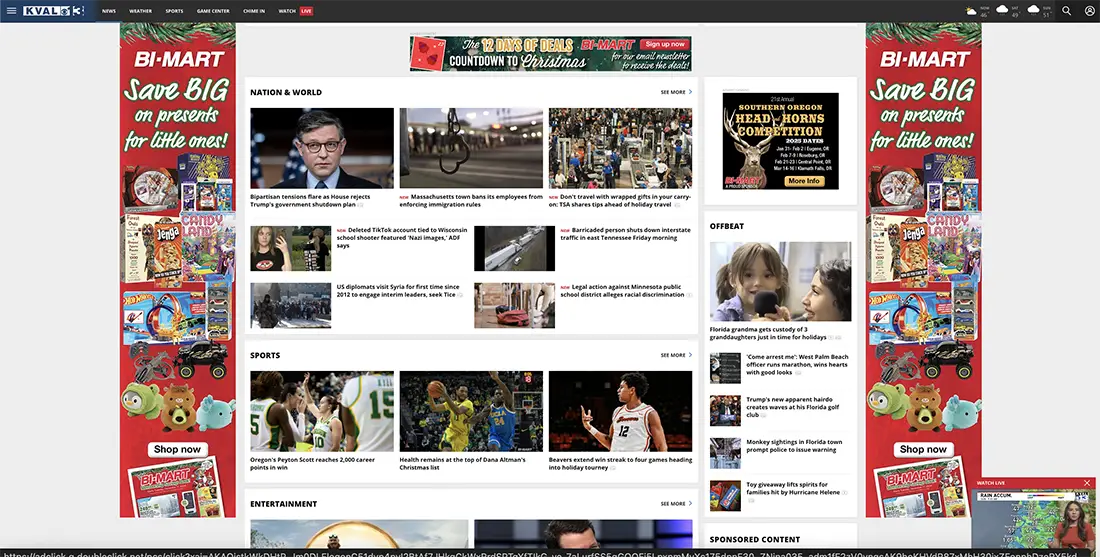Click the Saturday forecast cloud icon
1100x557 pixels.
[1002, 9]
